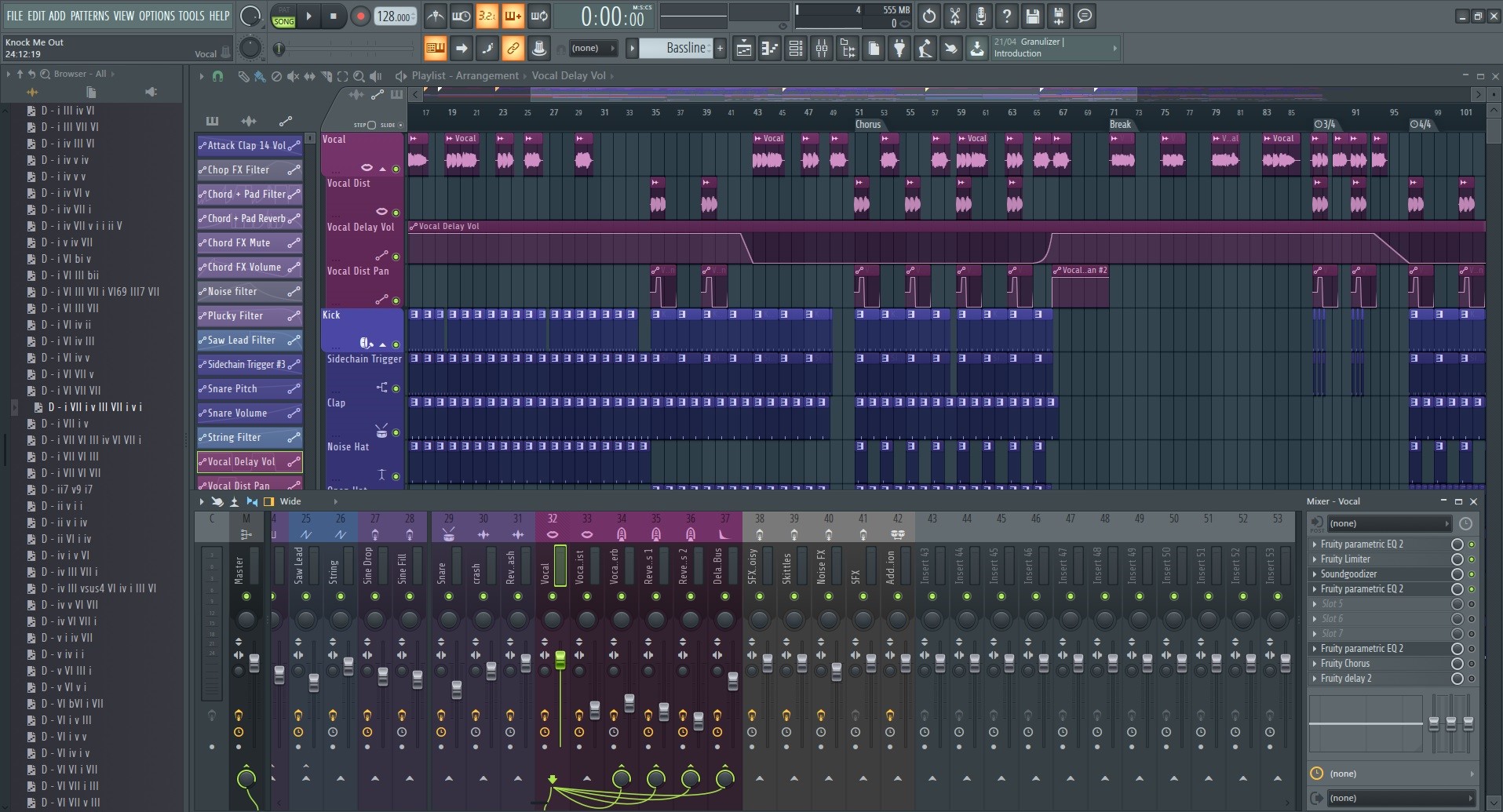Expand Fruity Limiter slot options arrow
Image resolution: width=1503 pixels, height=812 pixels.
point(1315,559)
